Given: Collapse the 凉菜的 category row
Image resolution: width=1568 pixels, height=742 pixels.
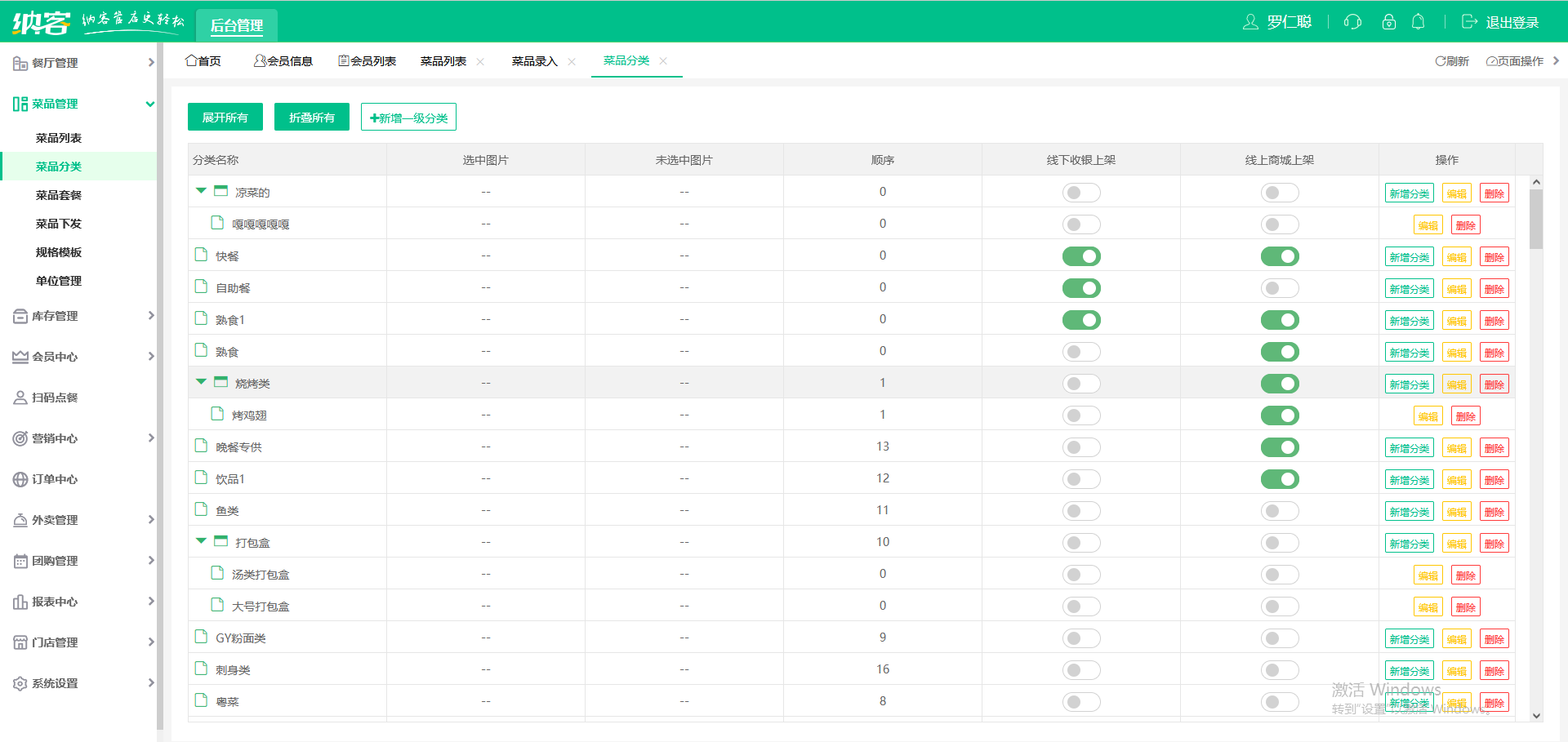Looking at the screenshot, I should pyautogui.click(x=201, y=190).
